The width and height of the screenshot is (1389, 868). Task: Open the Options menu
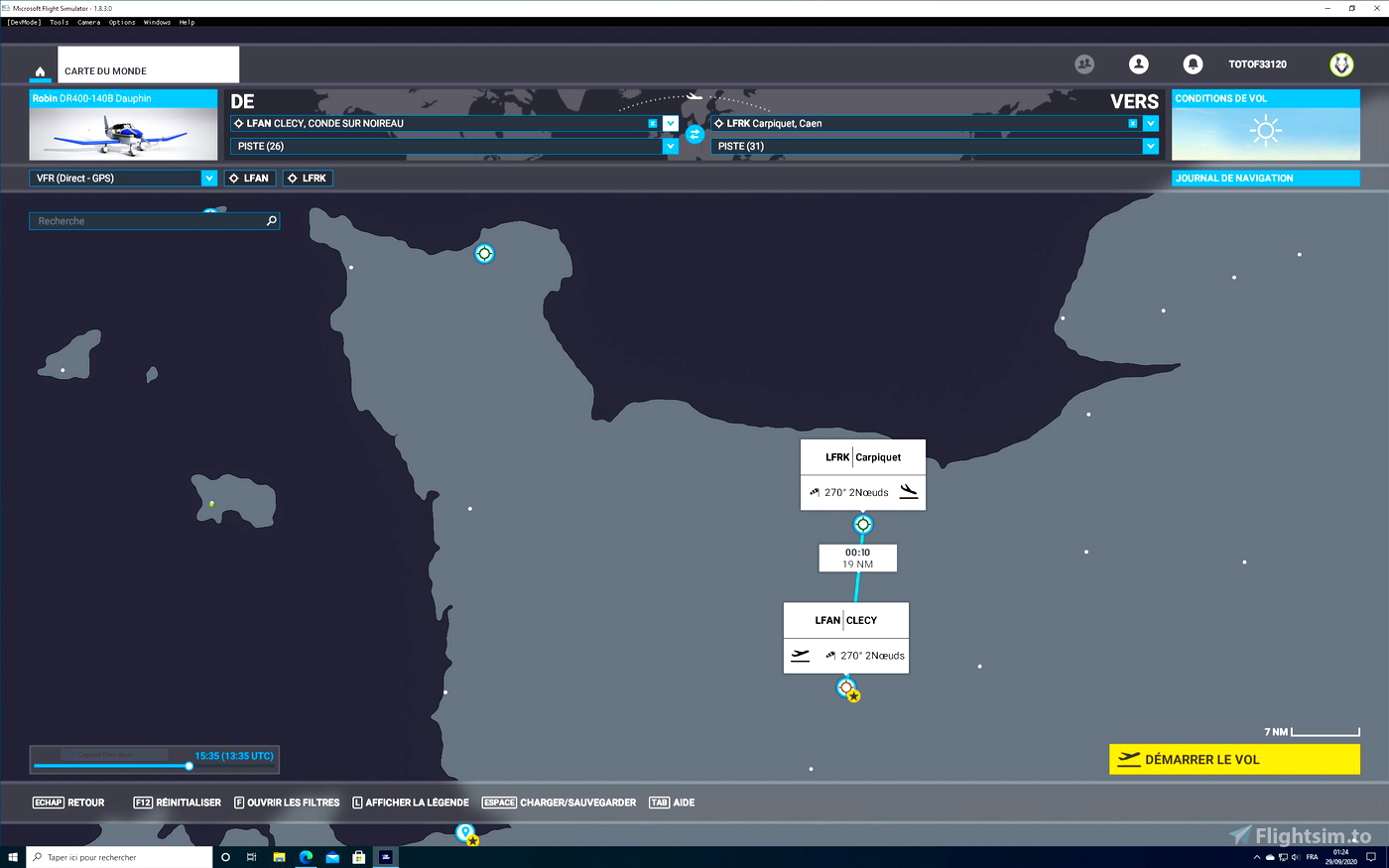(x=122, y=22)
